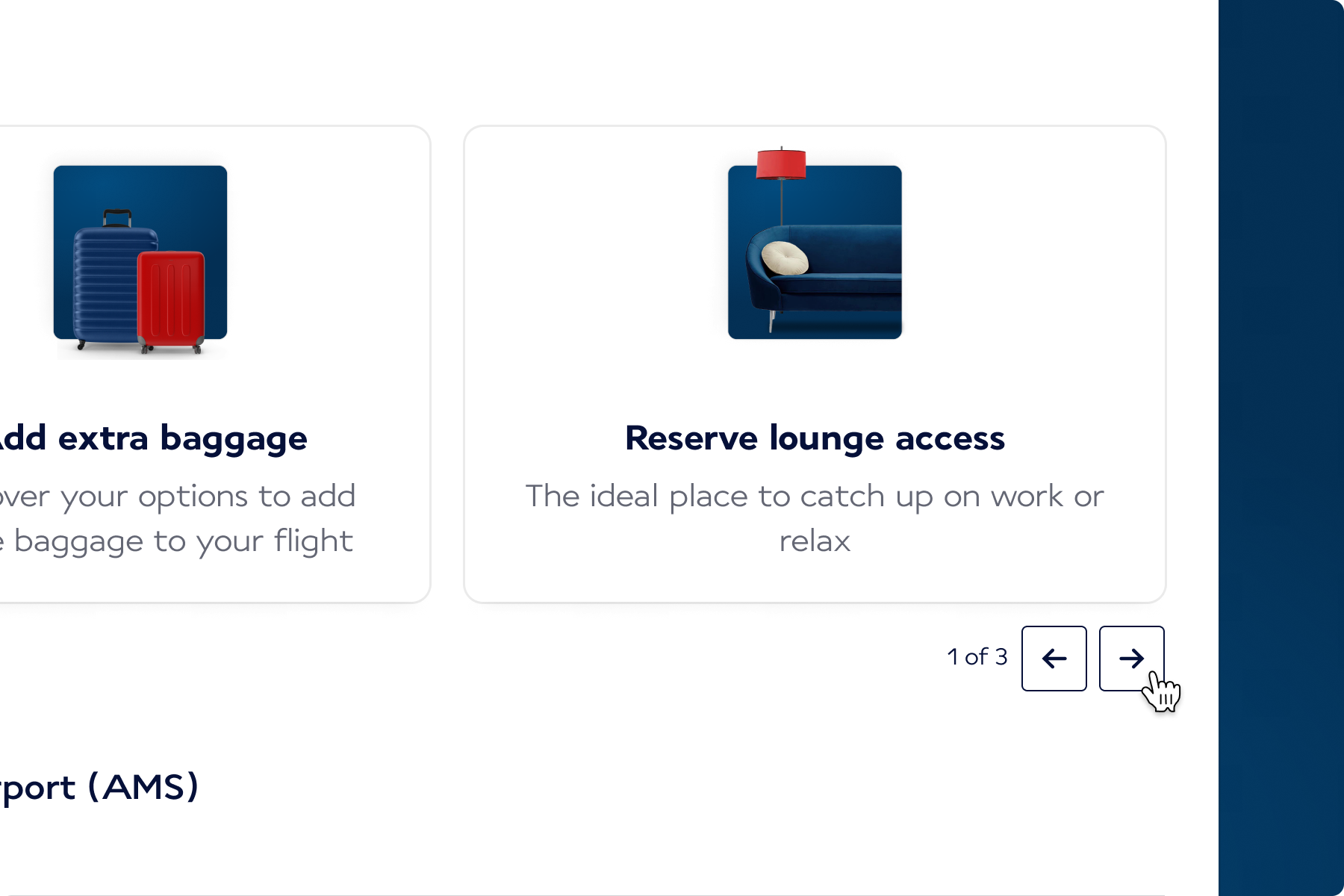Click the lamp pole in the lounge image
Image resolution: width=1344 pixels, height=896 pixels.
(781, 202)
